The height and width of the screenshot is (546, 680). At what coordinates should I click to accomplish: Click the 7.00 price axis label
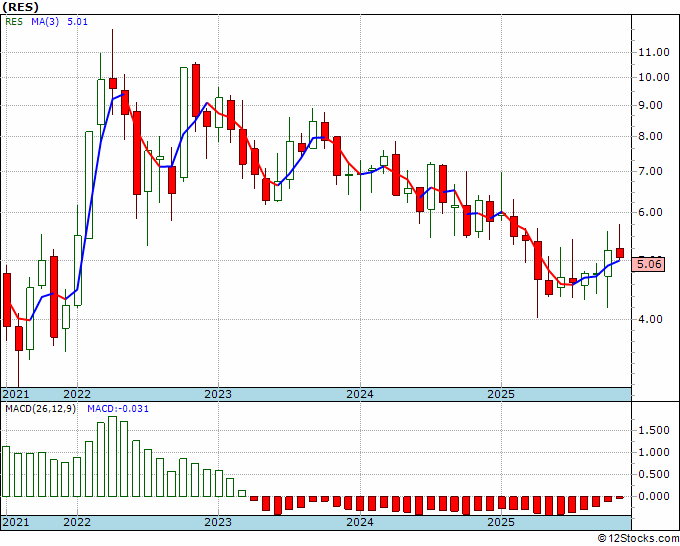(651, 171)
